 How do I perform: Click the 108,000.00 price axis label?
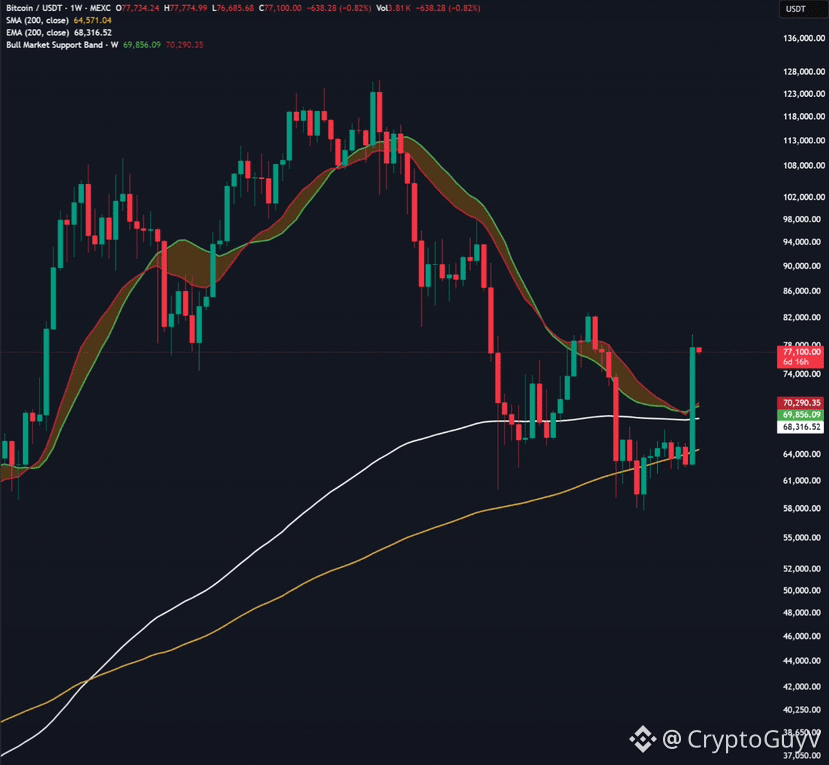point(804,165)
